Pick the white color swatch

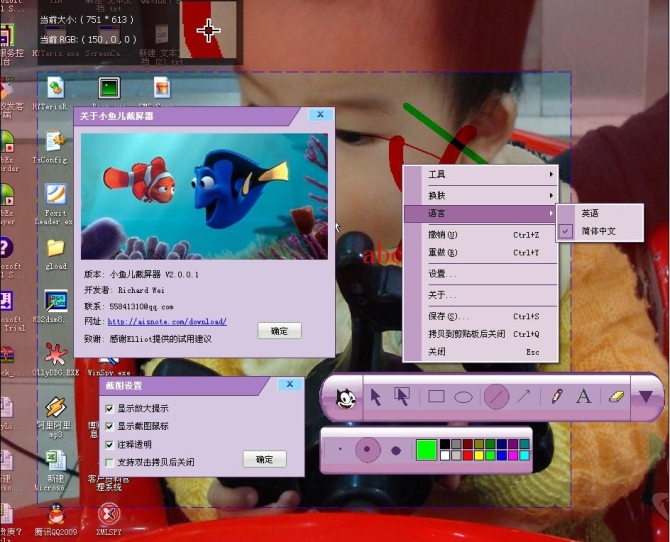pos(445,455)
